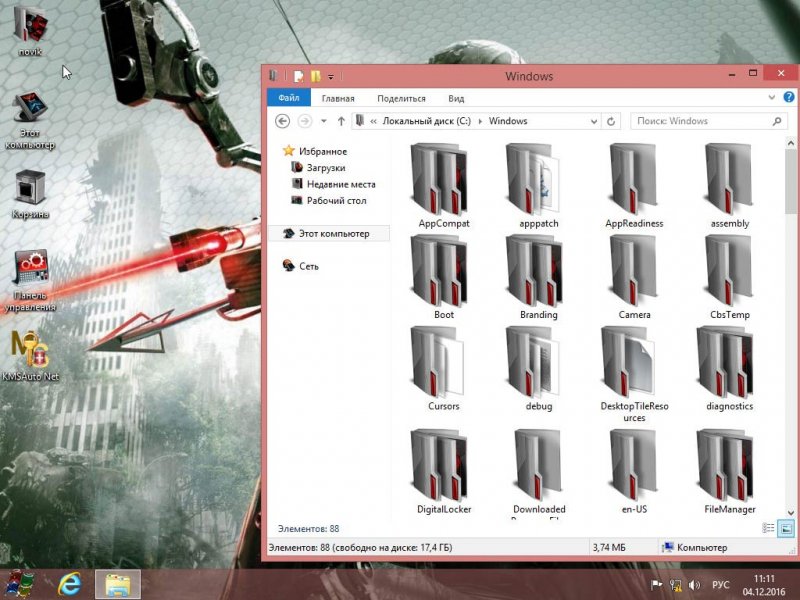Click the РУС language indicator
800x600 pixels.
(x=720, y=585)
